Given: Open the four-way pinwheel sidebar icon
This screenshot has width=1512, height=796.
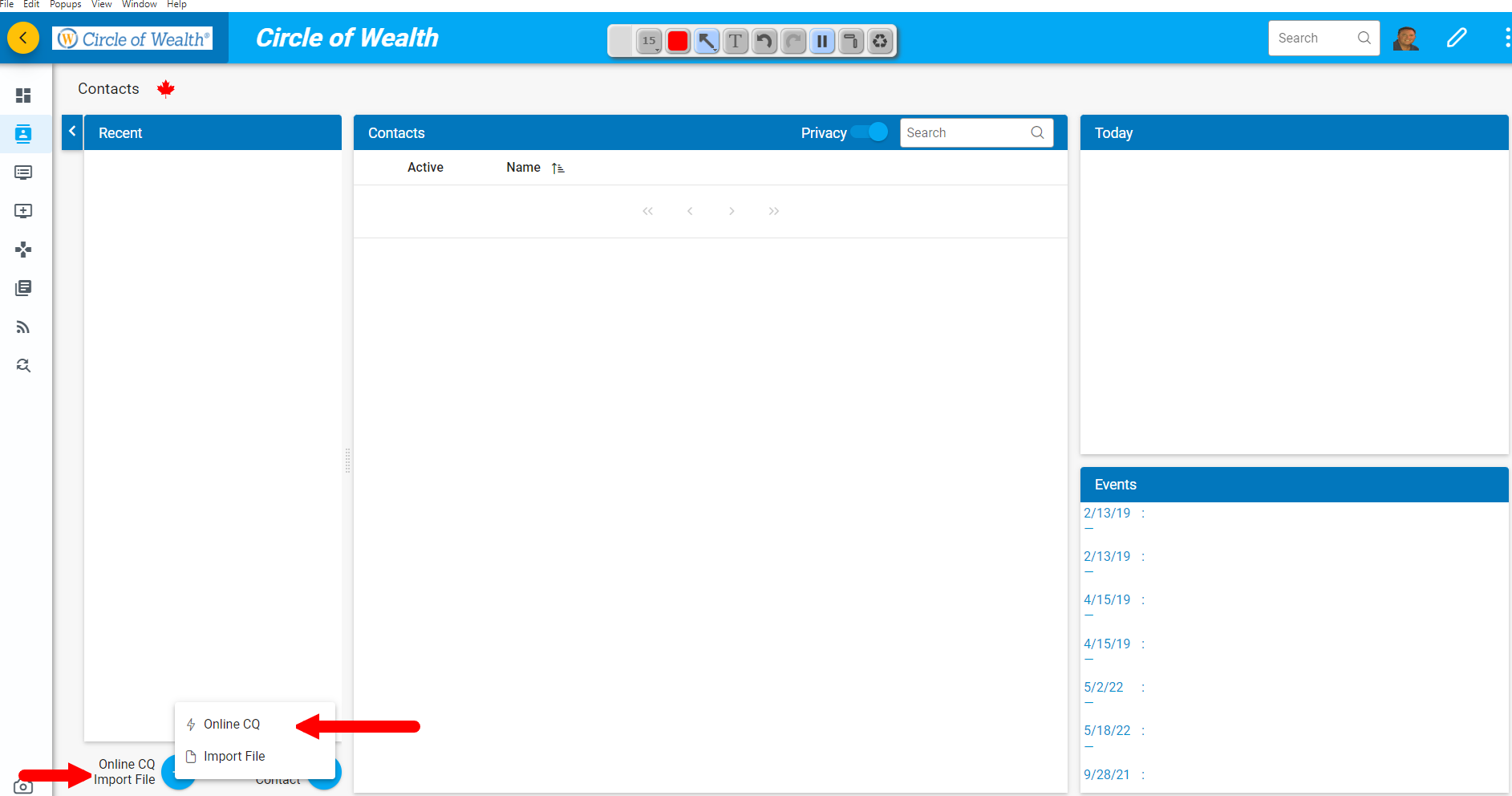Looking at the screenshot, I should 23,250.
